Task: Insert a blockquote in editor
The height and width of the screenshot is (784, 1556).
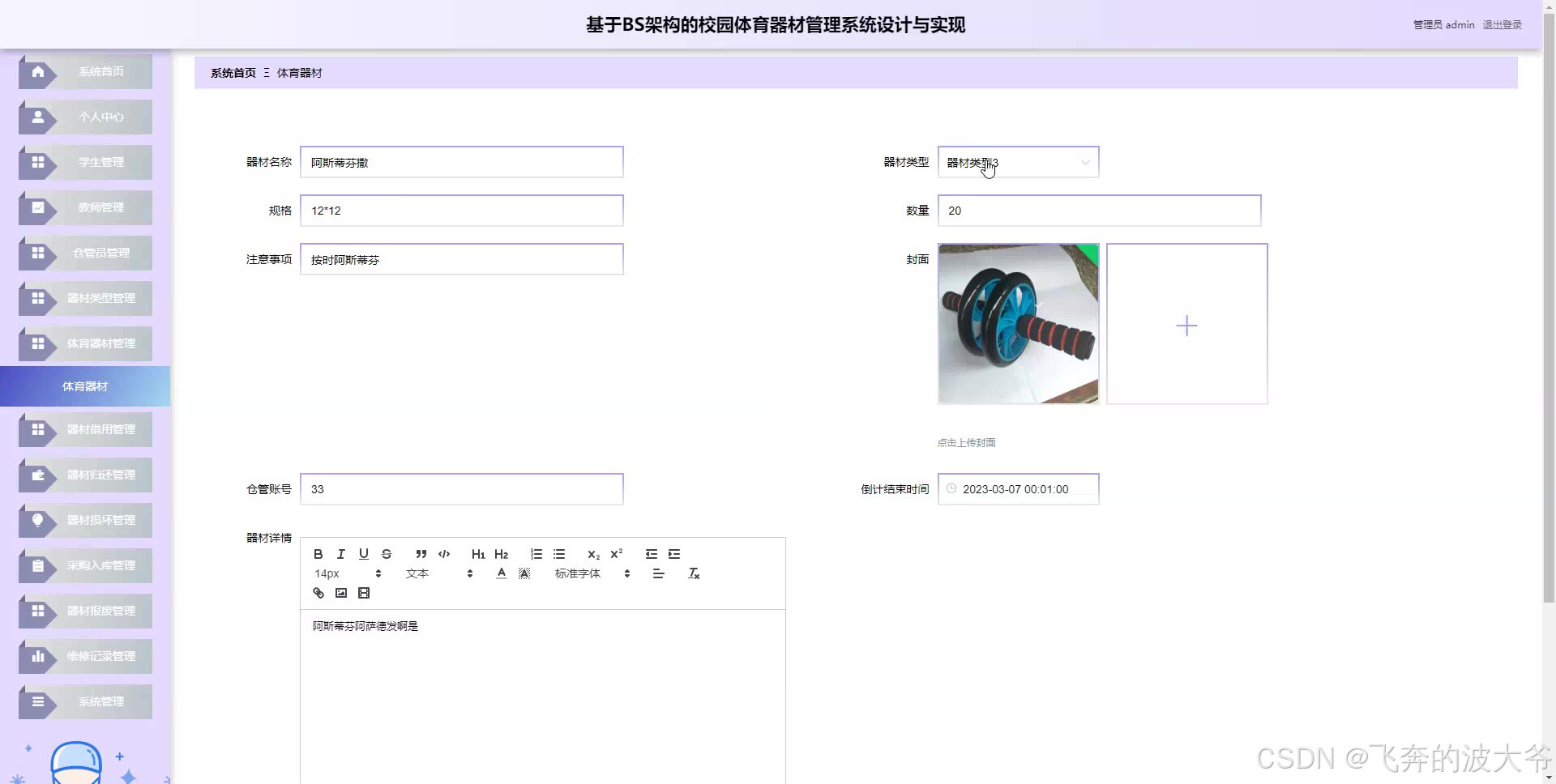Action: pos(421,554)
